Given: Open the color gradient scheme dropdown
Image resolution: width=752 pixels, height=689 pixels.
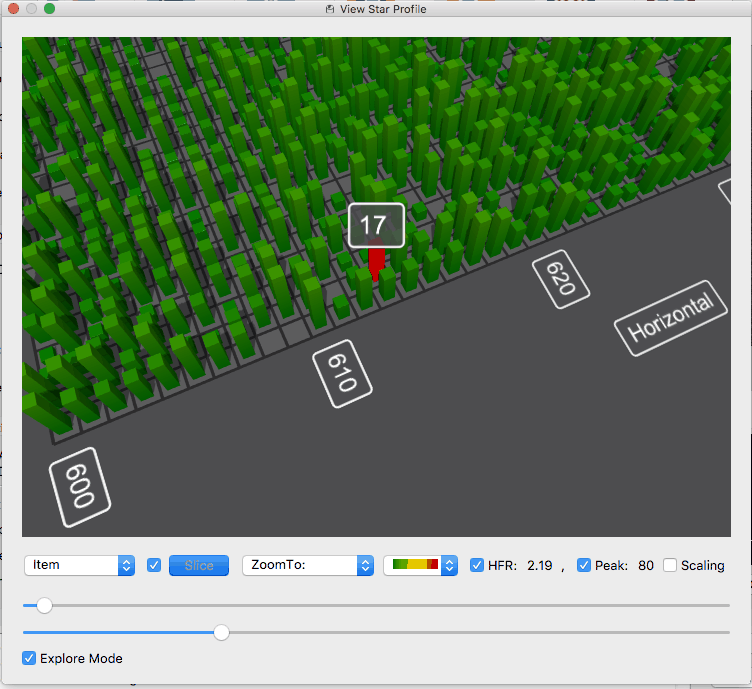Looking at the screenshot, I should pyautogui.click(x=420, y=565).
